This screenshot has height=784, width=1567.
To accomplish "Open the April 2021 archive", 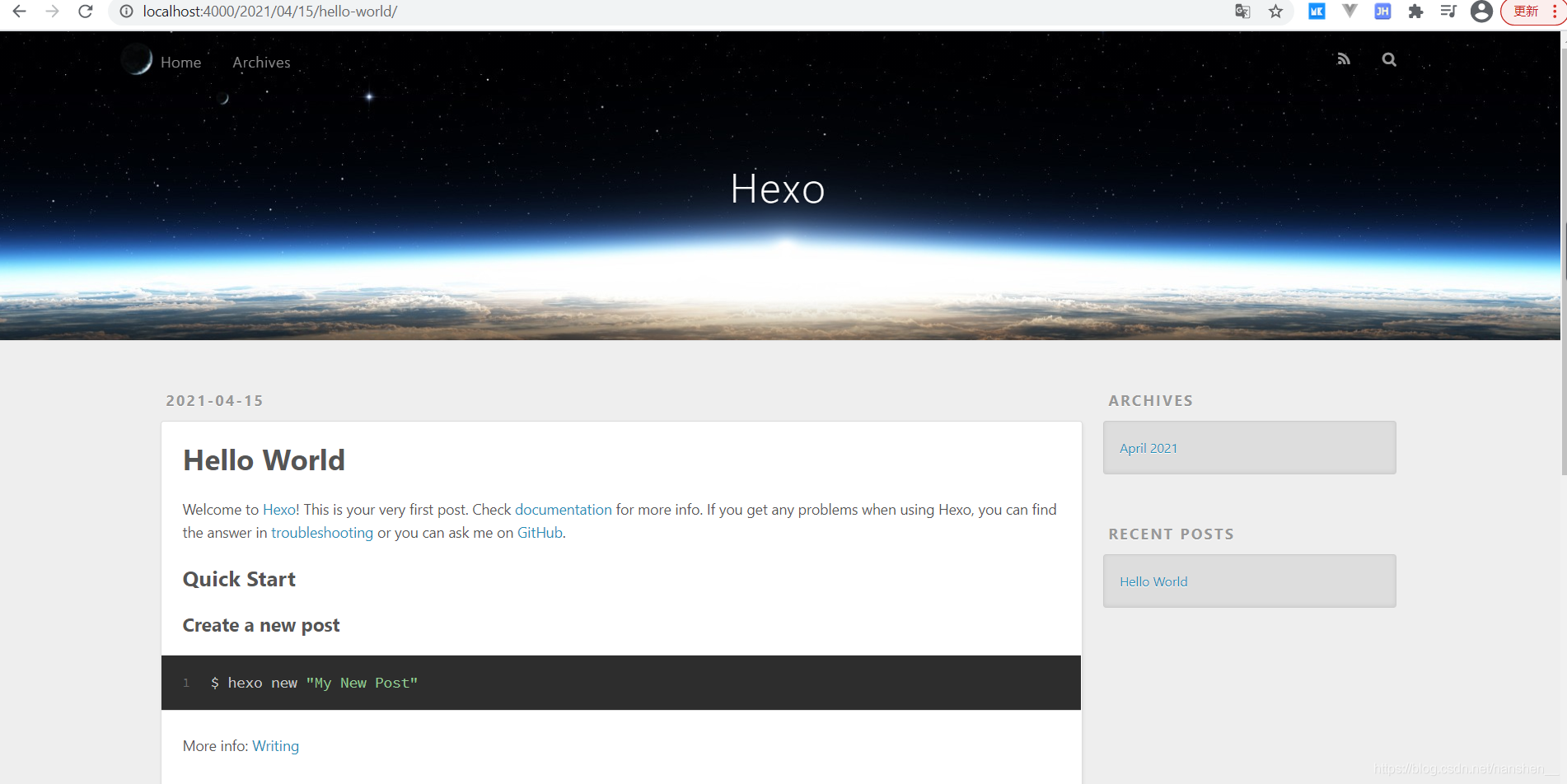I will click(1148, 448).
